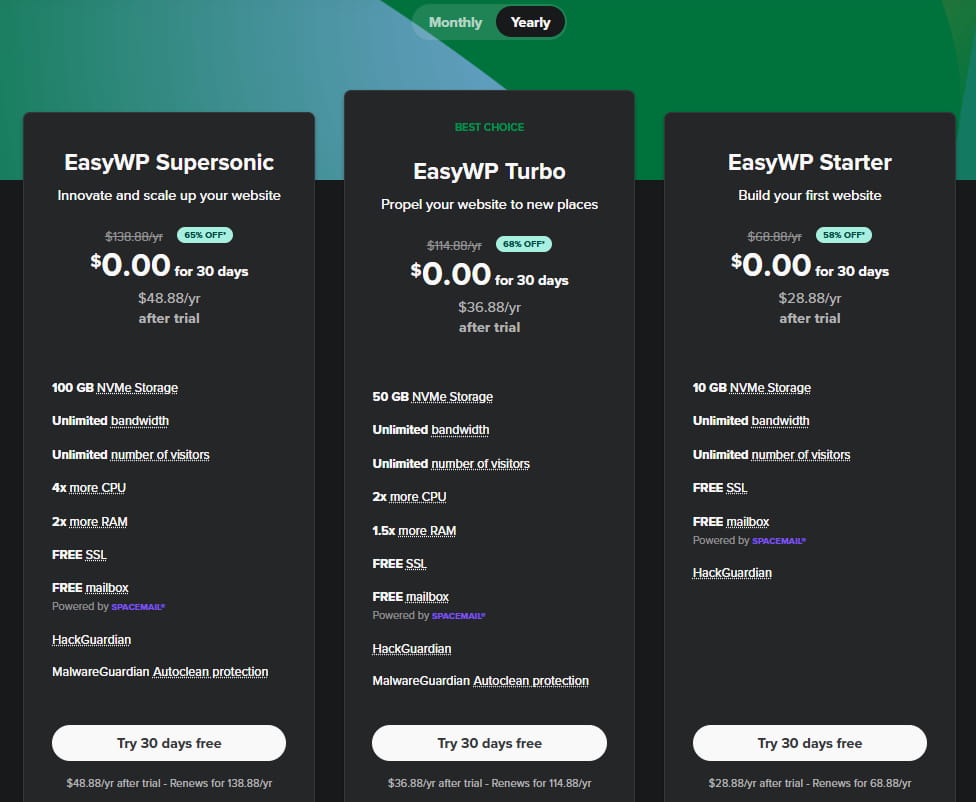Click HackGuardian in the Starter plan
The width and height of the screenshot is (976, 802).
732,573
